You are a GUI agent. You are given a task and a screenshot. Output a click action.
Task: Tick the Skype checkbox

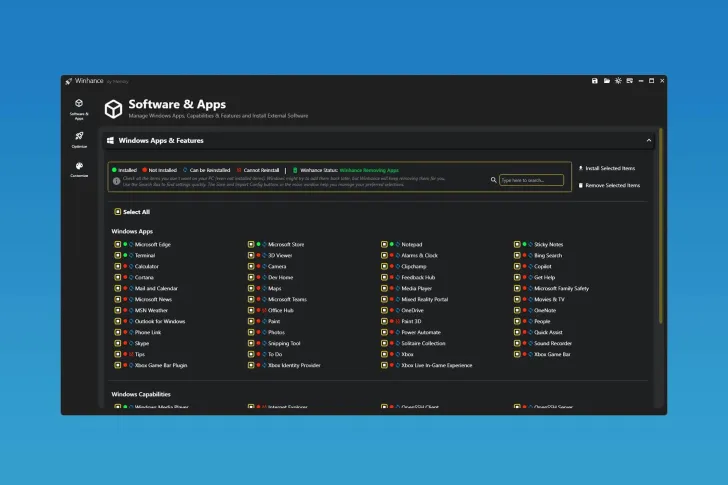point(117,343)
